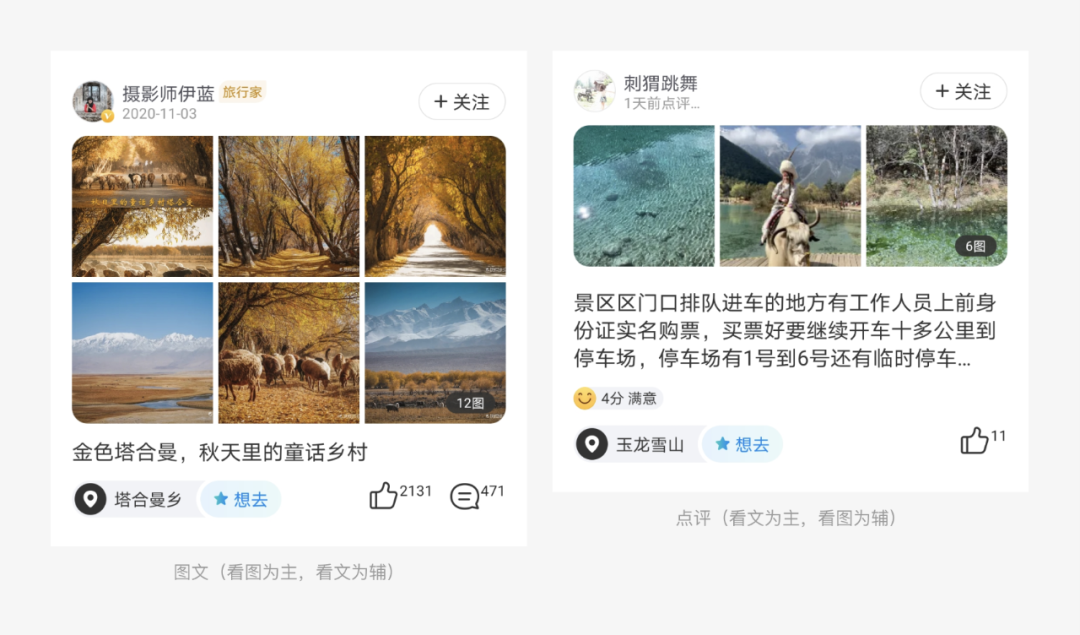This screenshot has height=635, width=1080.
Task: Like the 金色塔合曼 post via thumbs-up icon
Action: point(383,496)
